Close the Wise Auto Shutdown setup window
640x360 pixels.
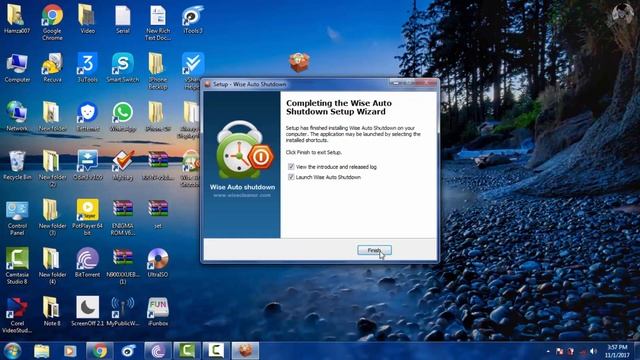tap(427, 83)
